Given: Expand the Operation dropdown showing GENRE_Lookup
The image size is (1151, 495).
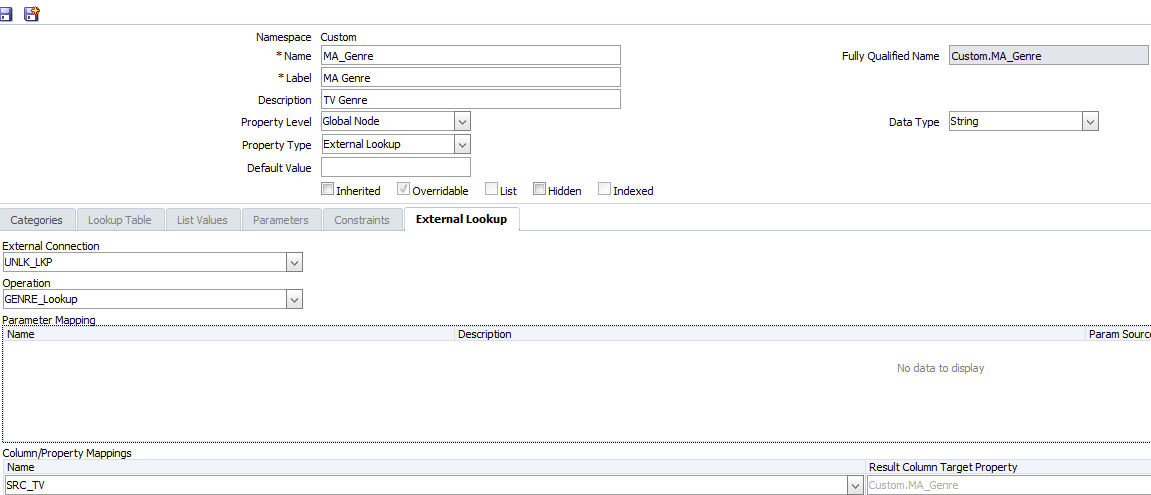Looking at the screenshot, I should tap(294, 299).
